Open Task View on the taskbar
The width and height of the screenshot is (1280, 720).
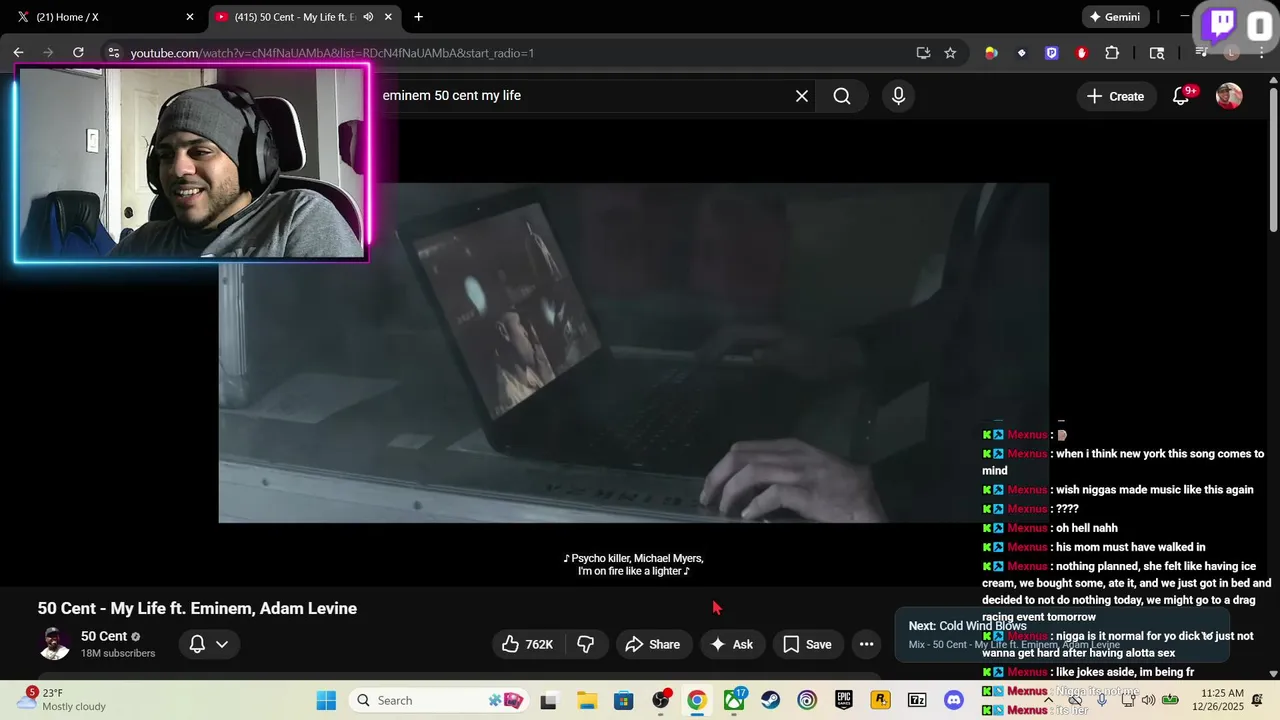(x=548, y=700)
